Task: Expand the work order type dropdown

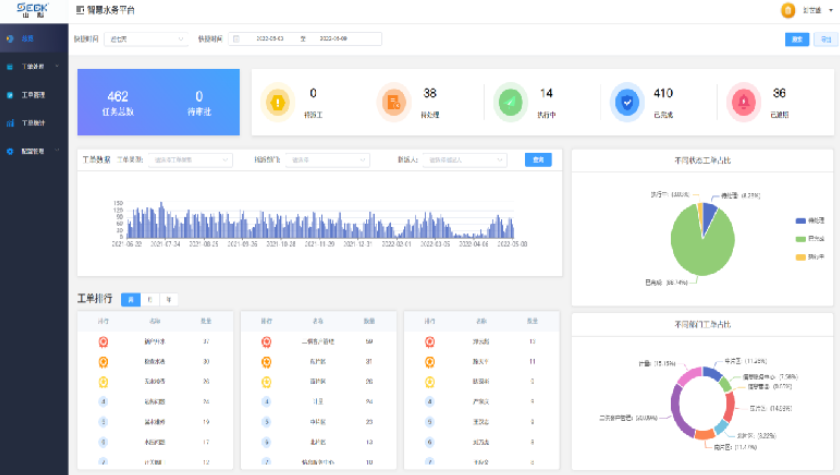Action: pos(191,160)
